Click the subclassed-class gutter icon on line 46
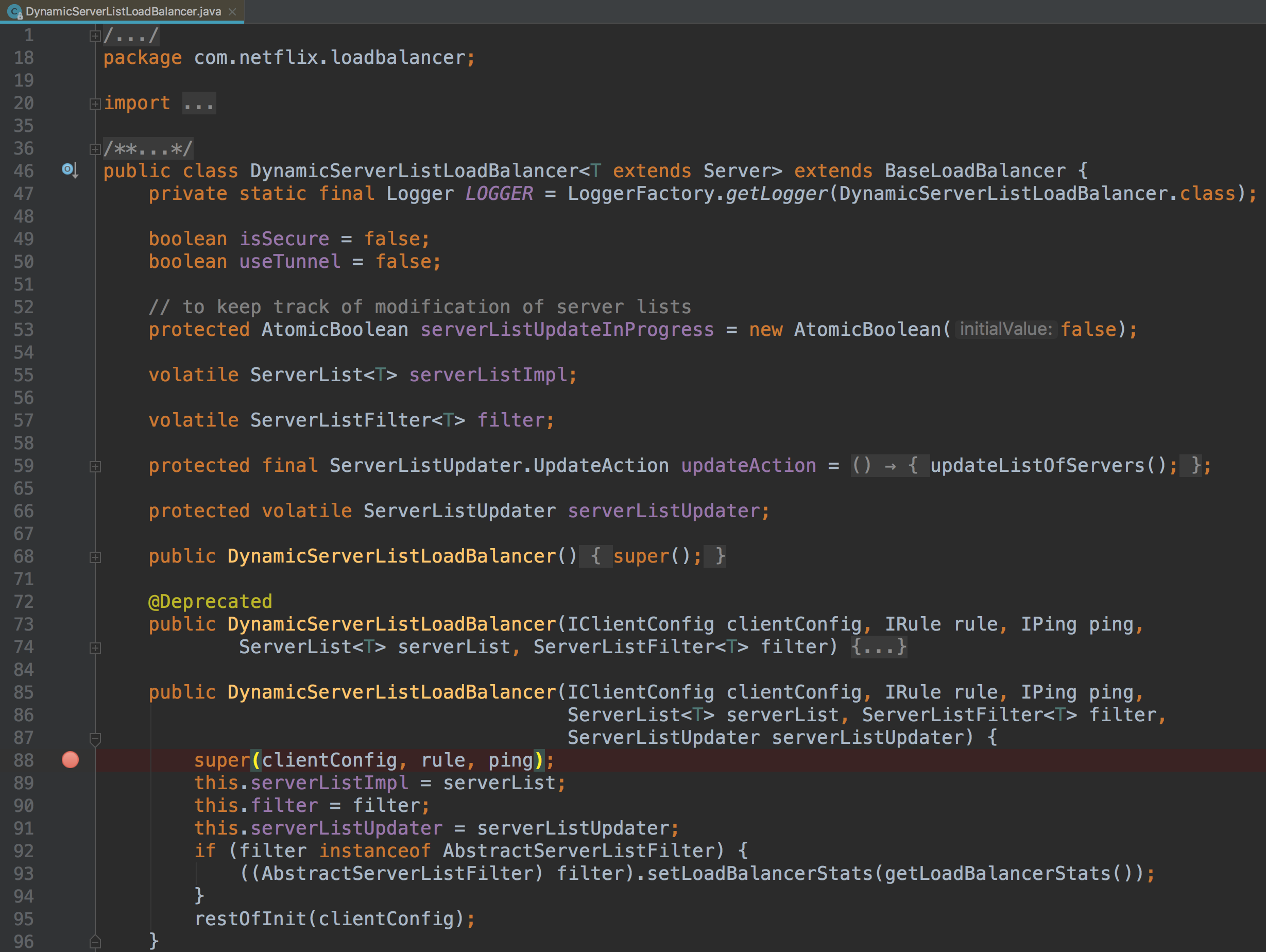Screen dimensions: 1266x952 coord(69,170)
